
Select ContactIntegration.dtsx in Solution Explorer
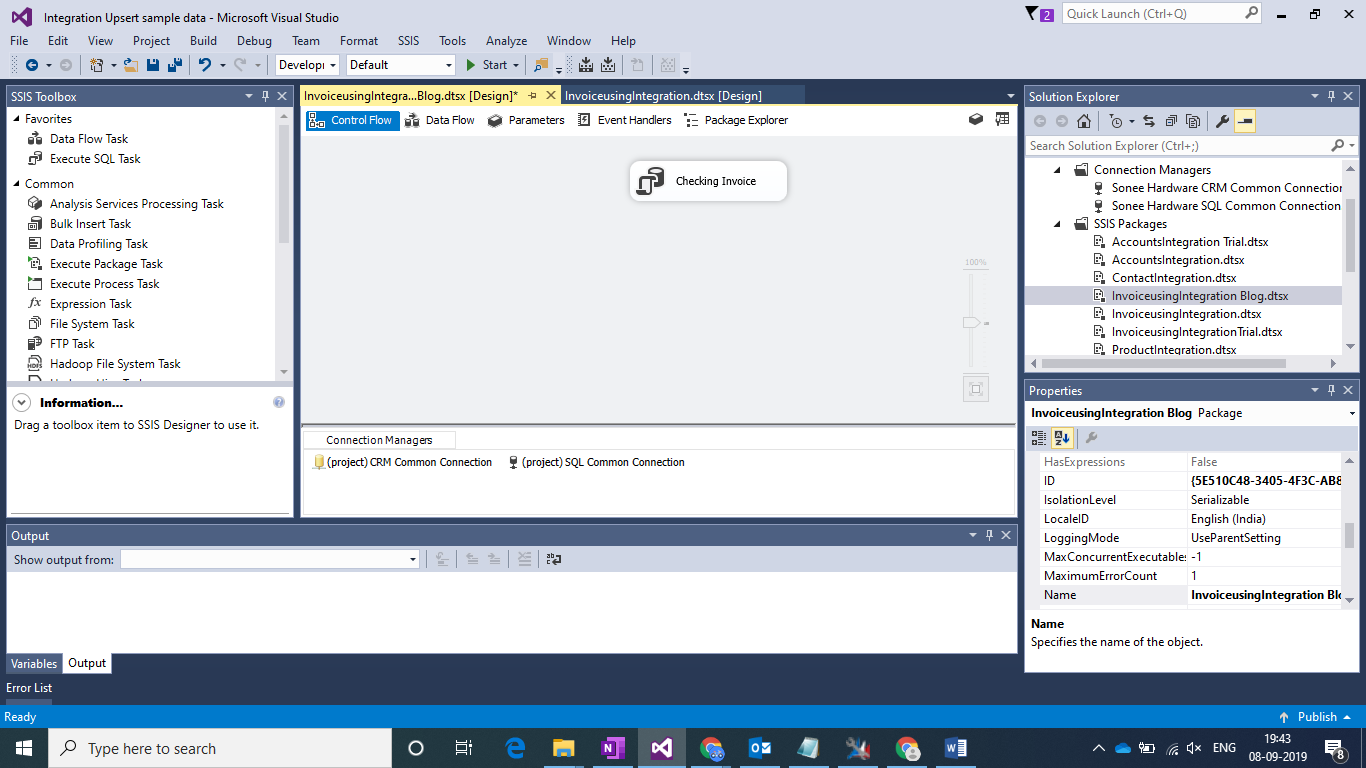[x=1173, y=278]
